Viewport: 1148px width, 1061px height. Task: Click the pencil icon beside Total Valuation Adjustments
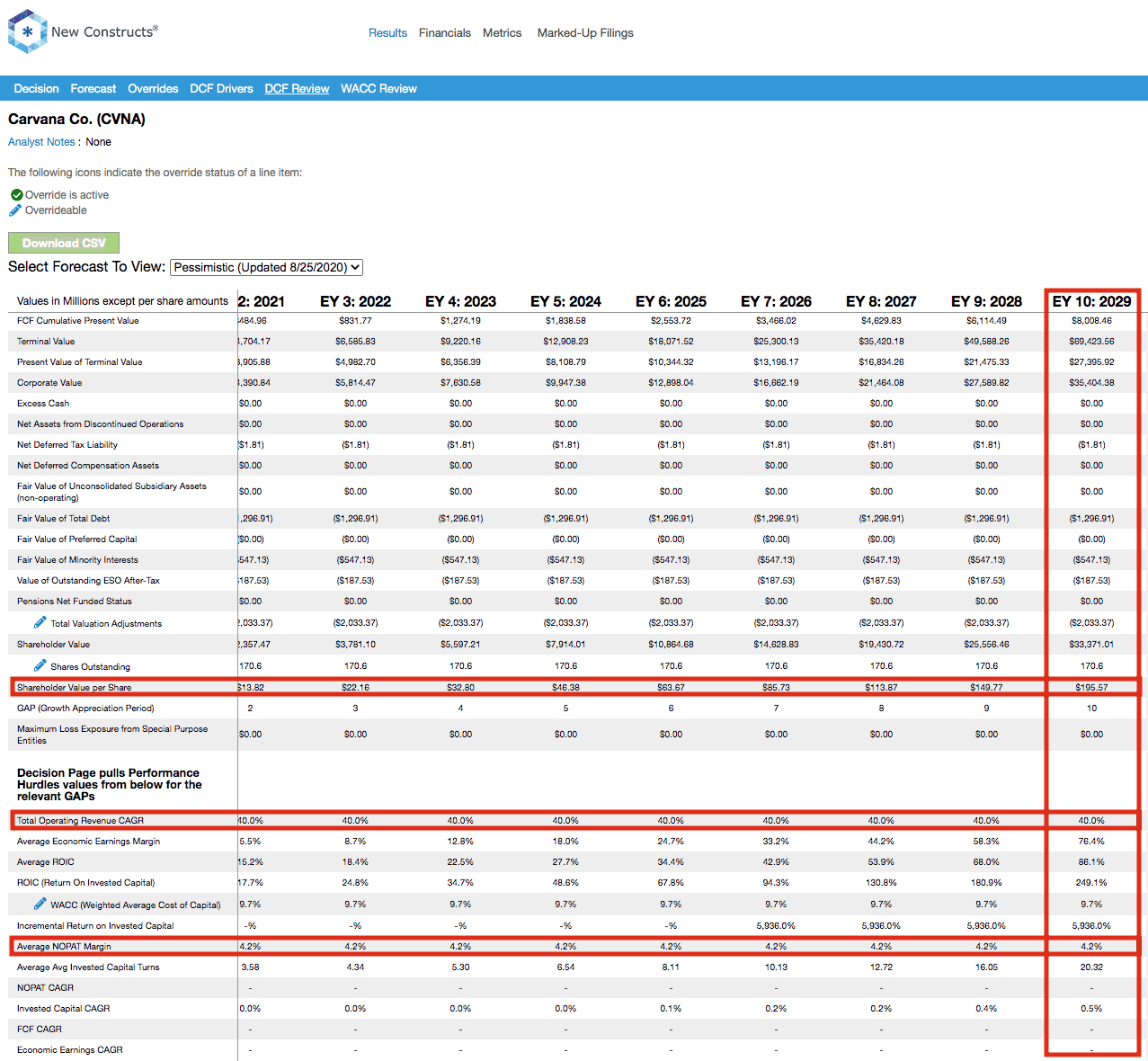[x=40, y=622]
